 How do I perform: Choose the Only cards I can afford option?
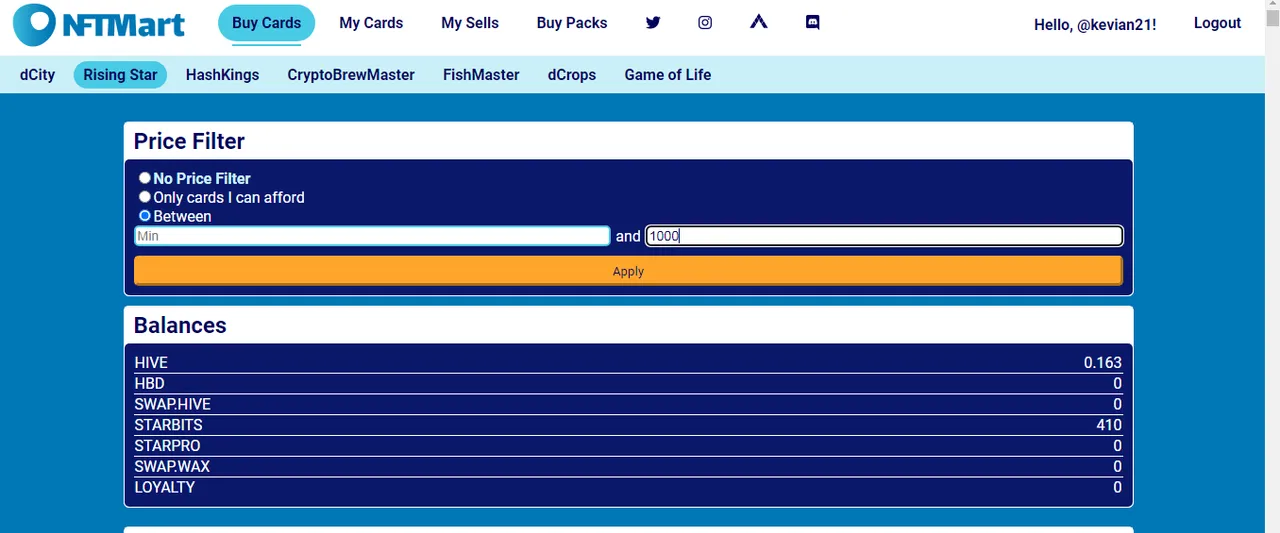pyautogui.click(x=145, y=197)
